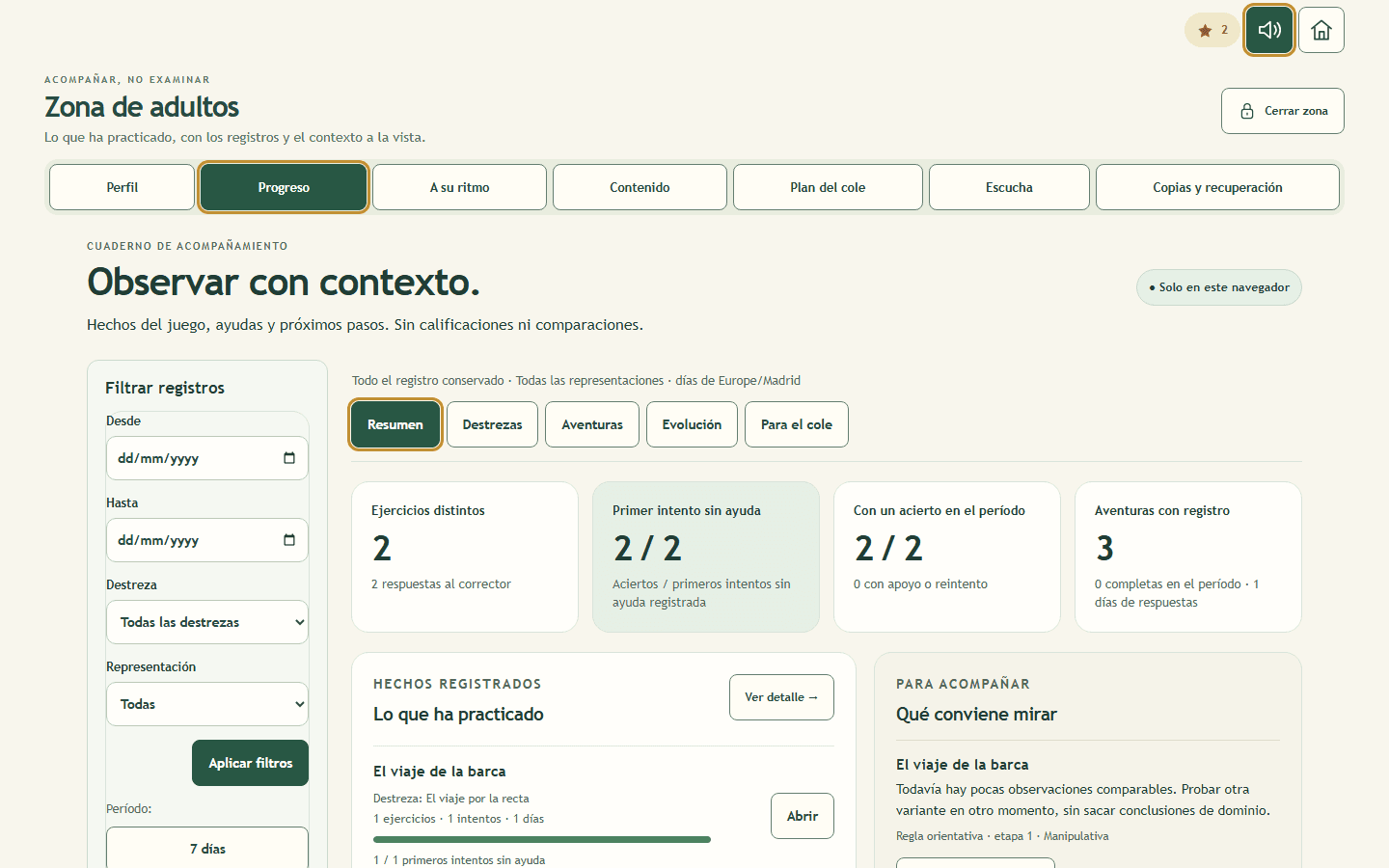Open the star points badge

coord(1212,30)
